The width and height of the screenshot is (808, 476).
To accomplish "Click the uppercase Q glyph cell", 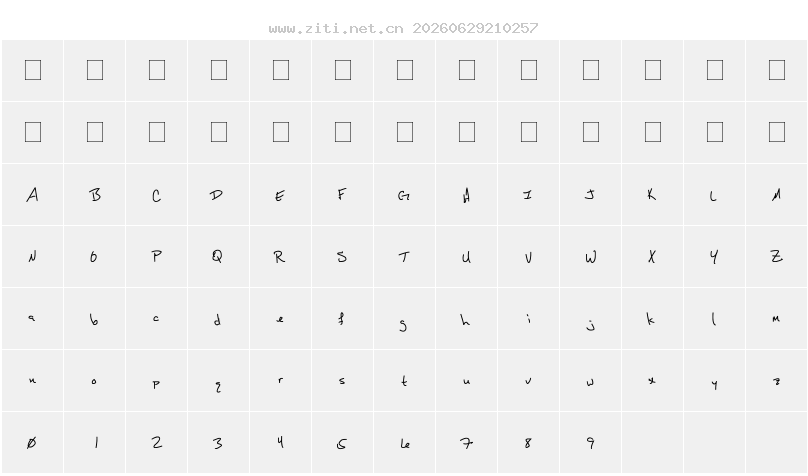I will pos(218,257).
